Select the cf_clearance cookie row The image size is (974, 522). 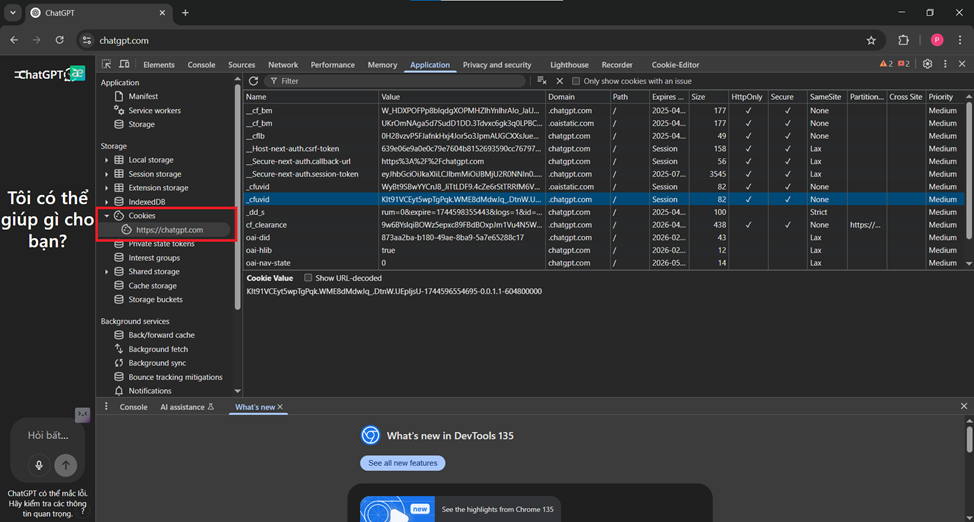pyautogui.click(x=604, y=225)
